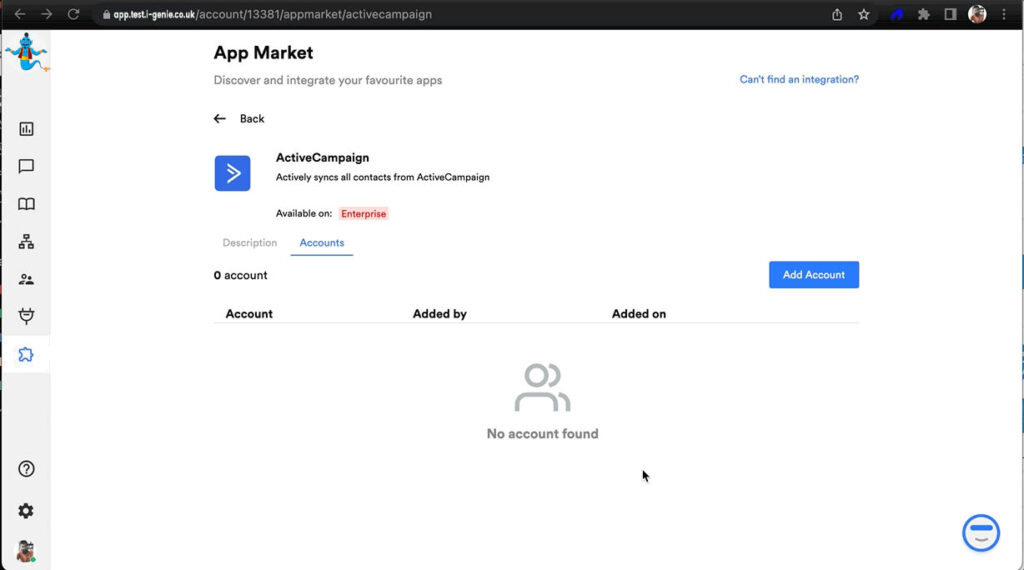1024x570 pixels.
Task: Bookmark this page with the star icon
Action: coord(864,15)
